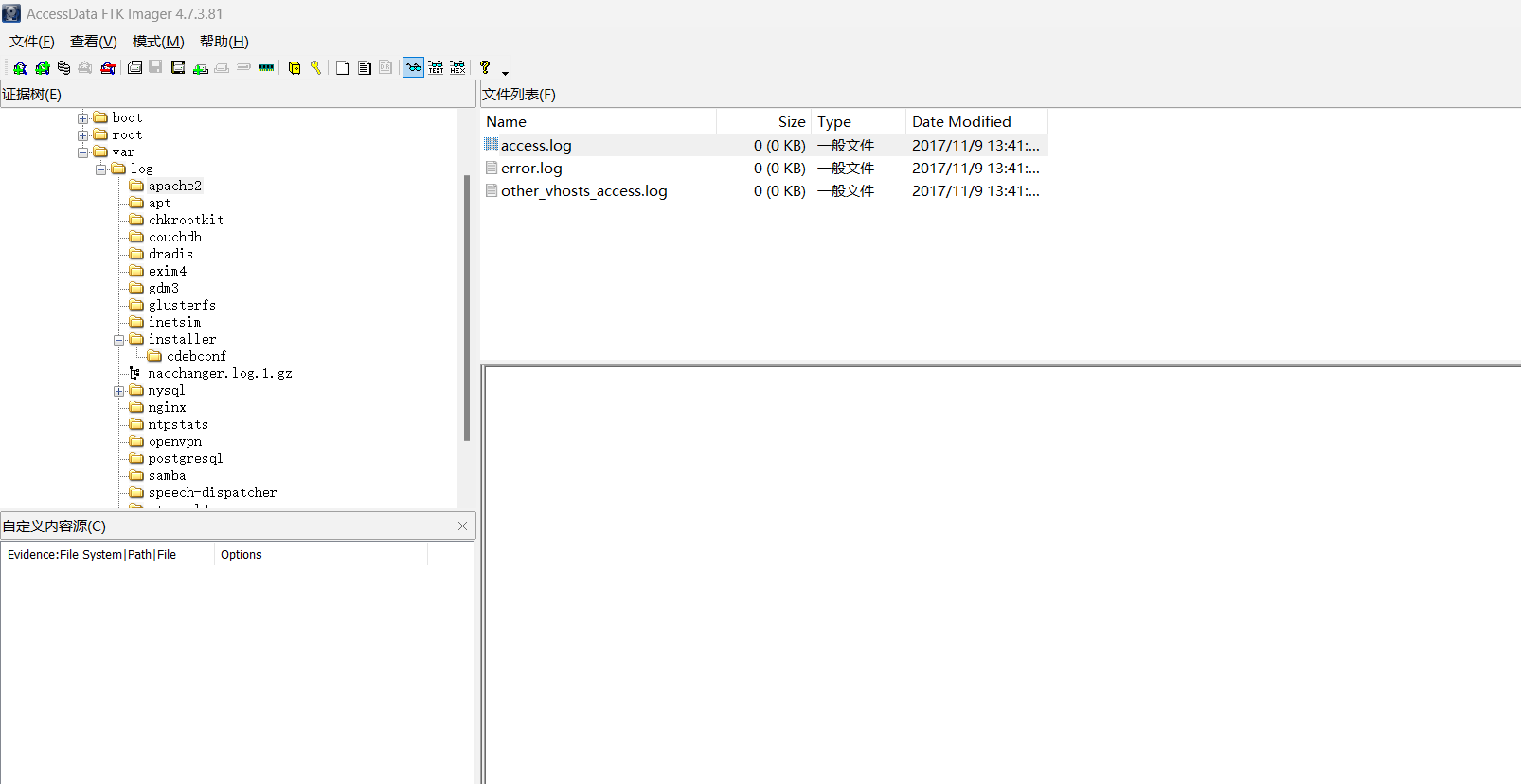Open the 查看(V) menu
The width and height of the screenshot is (1521, 784).
point(94,42)
